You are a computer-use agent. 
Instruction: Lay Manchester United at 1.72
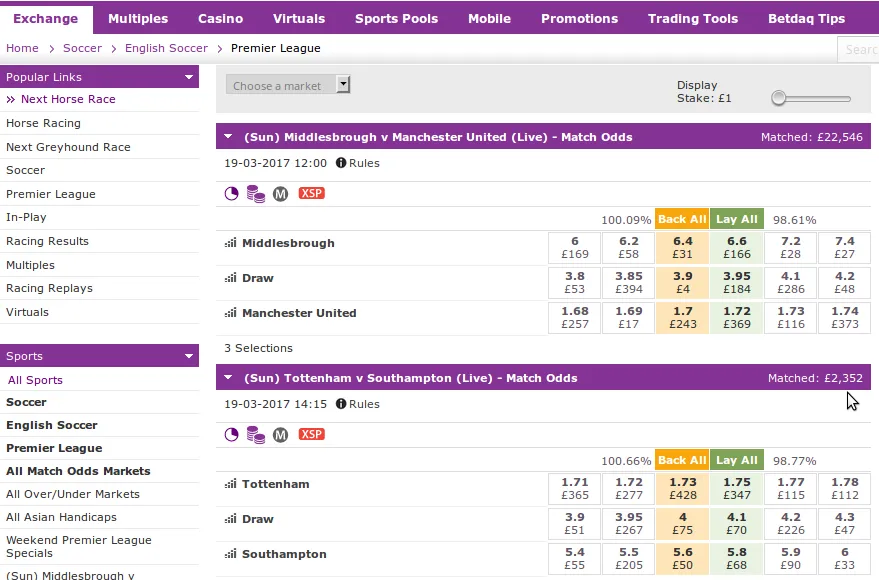[x=737, y=318]
